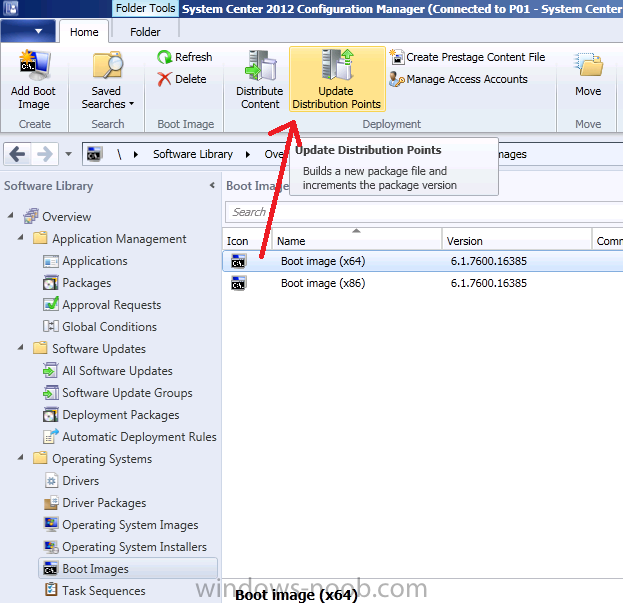Click the forward navigation arrow
Viewport: 623px width, 603px height.
(44, 154)
